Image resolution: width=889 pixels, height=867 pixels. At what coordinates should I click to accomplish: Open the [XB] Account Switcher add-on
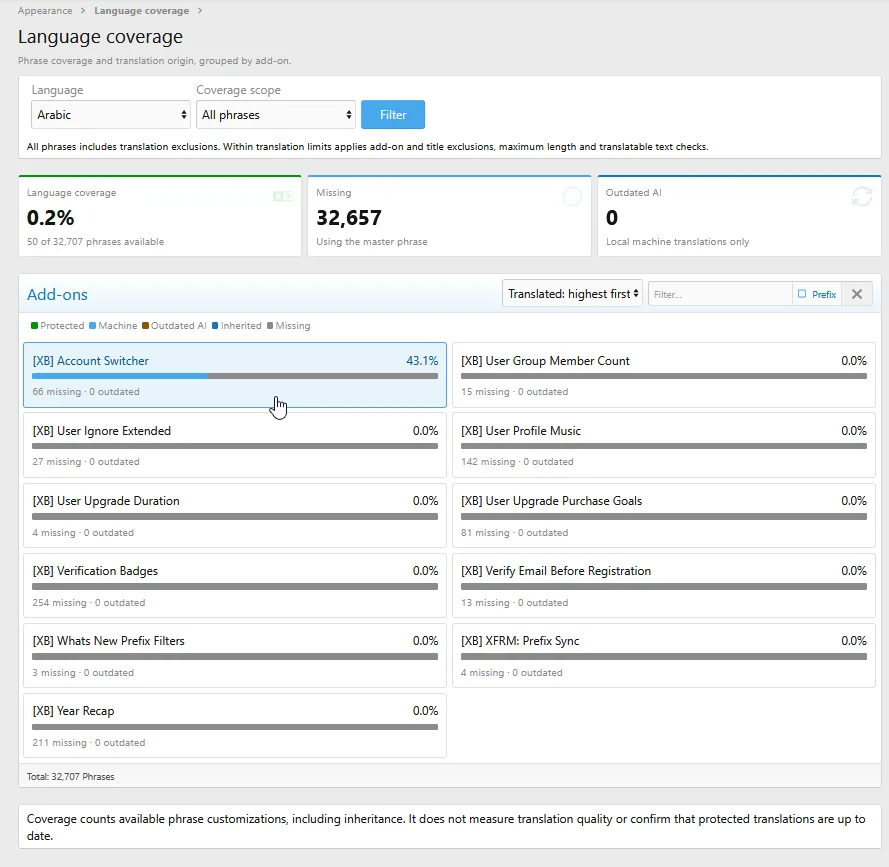(235, 375)
